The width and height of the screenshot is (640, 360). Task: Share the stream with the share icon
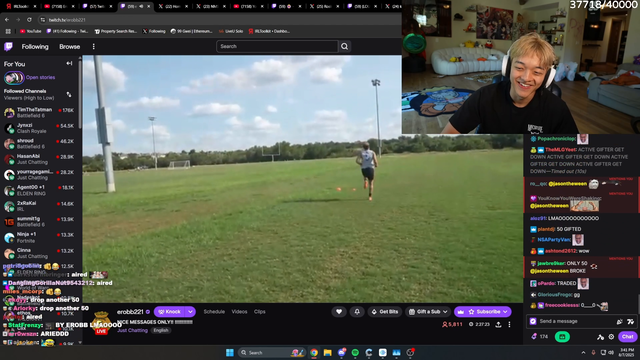498,324
